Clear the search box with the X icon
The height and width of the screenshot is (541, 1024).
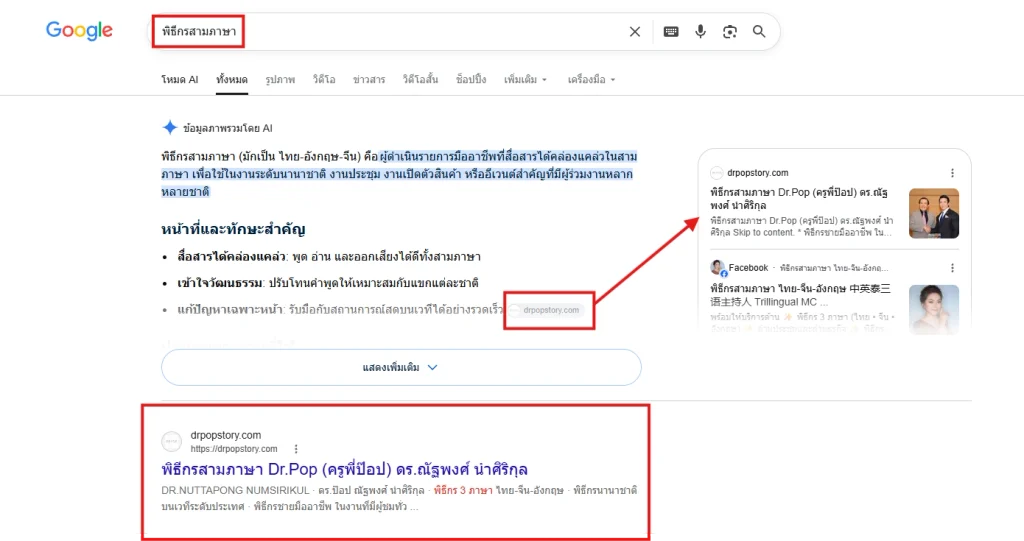(x=634, y=31)
